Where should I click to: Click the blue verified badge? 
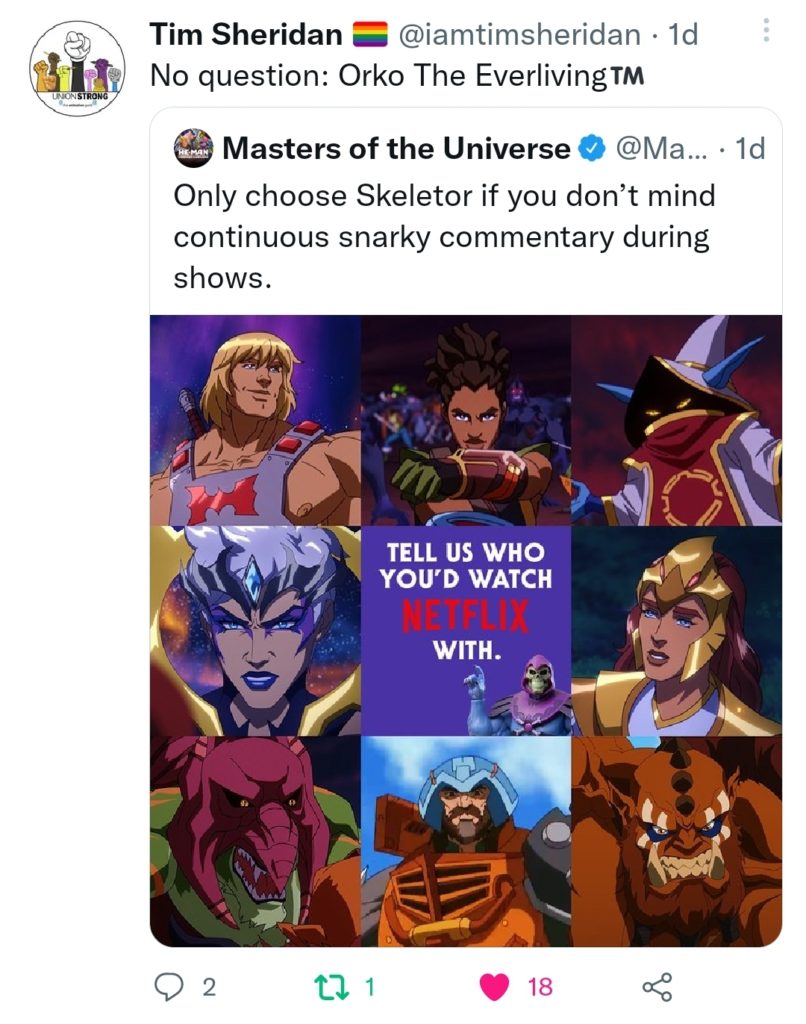pyautogui.click(x=592, y=150)
